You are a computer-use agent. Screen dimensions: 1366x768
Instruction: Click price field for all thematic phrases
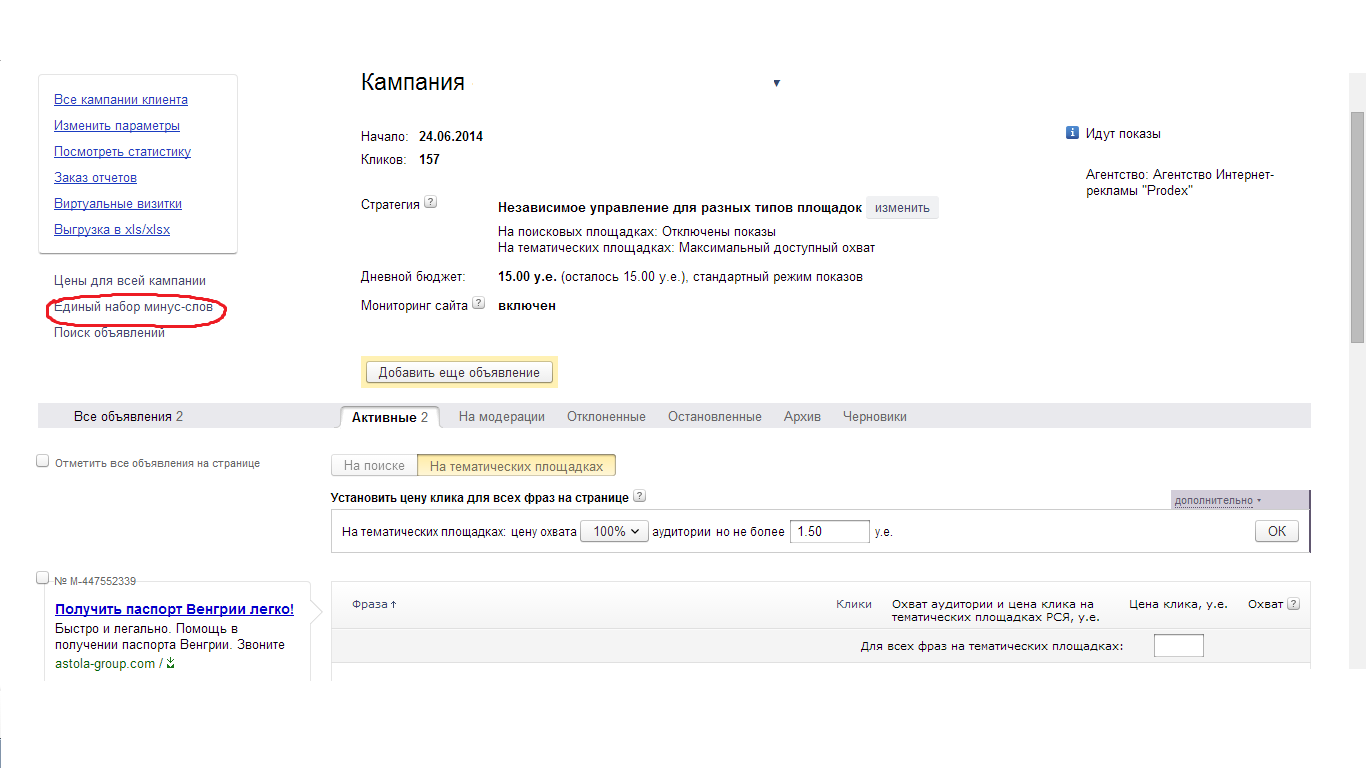tap(1178, 646)
